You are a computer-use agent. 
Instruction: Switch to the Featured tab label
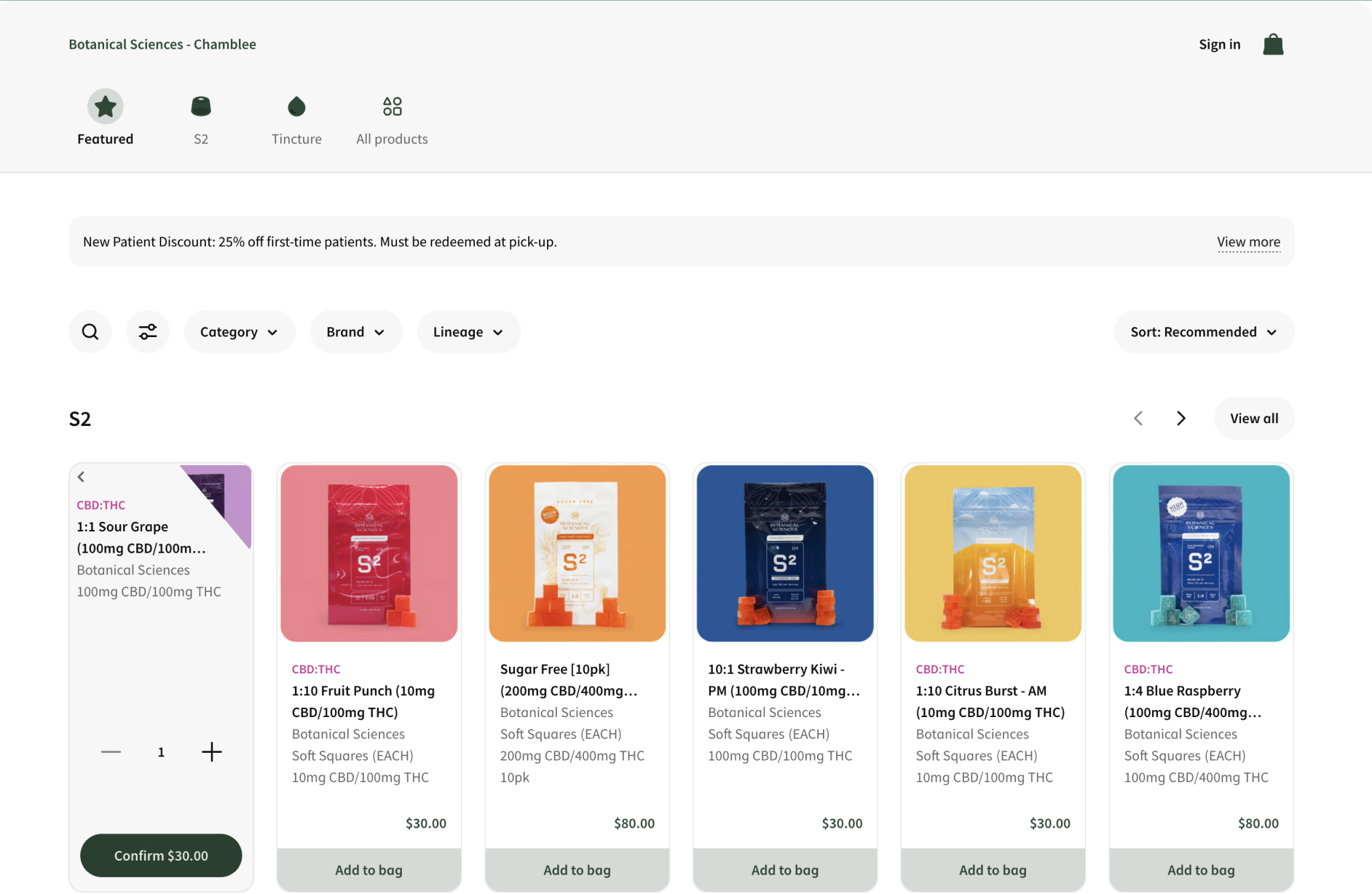(x=106, y=139)
